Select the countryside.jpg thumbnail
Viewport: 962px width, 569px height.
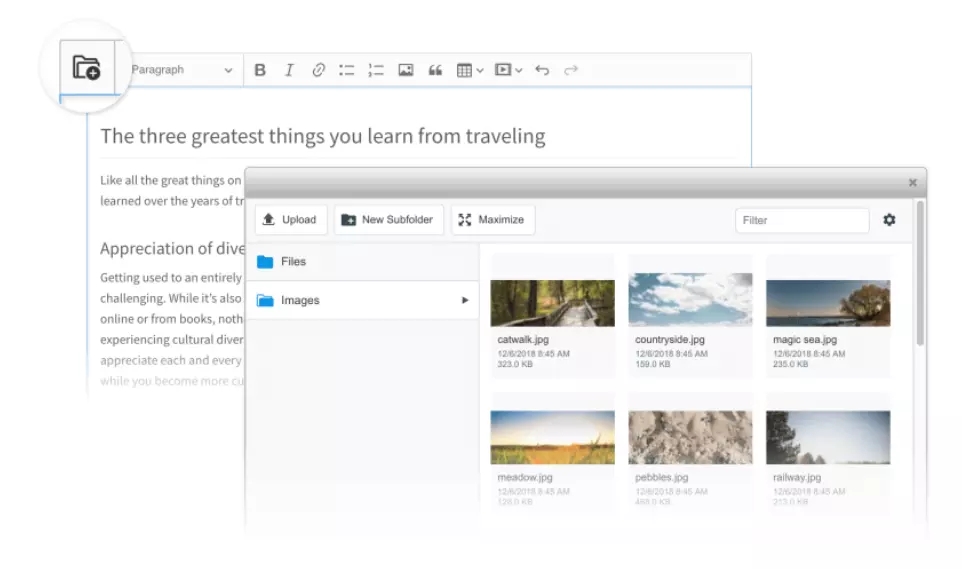tap(690, 300)
